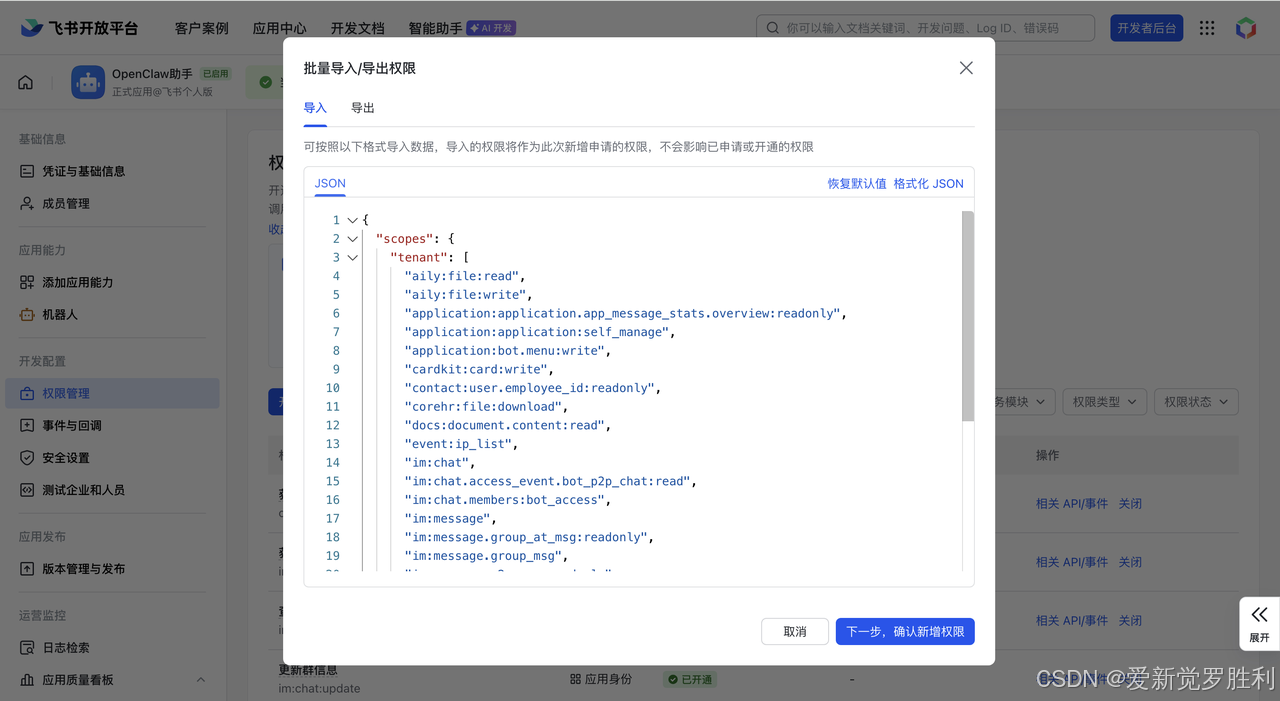Open 日志检索 in sidebar
This screenshot has height=701, width=1280.
66,647
